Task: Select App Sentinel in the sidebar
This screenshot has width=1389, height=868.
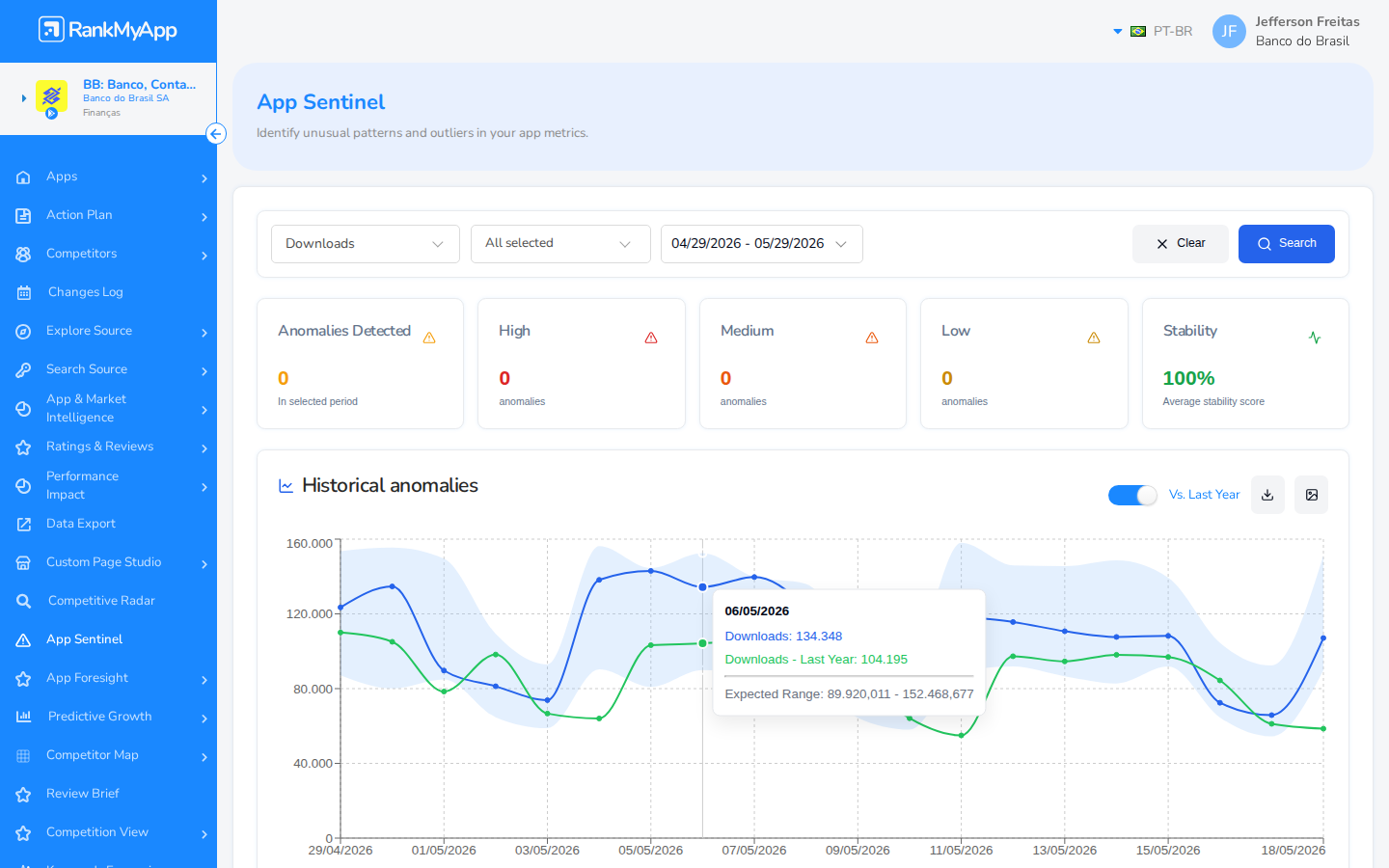Action: (108, 639)
